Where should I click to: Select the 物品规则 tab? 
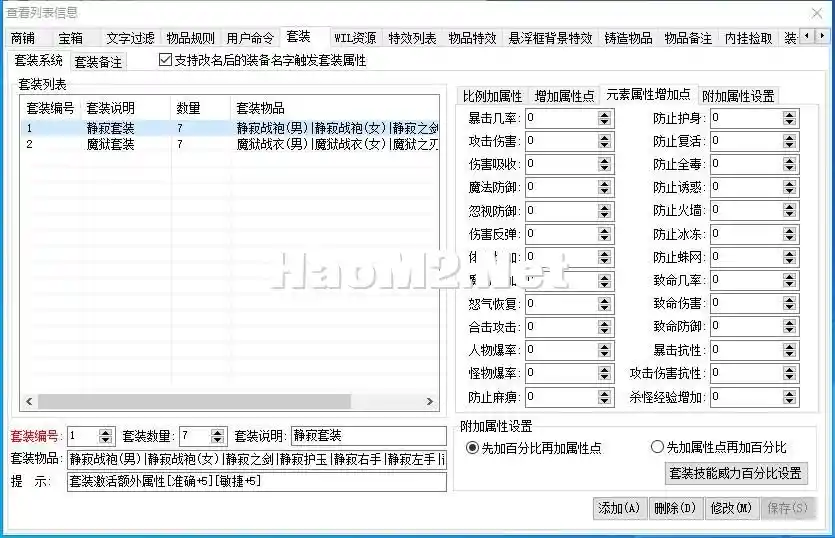(190, 38)
